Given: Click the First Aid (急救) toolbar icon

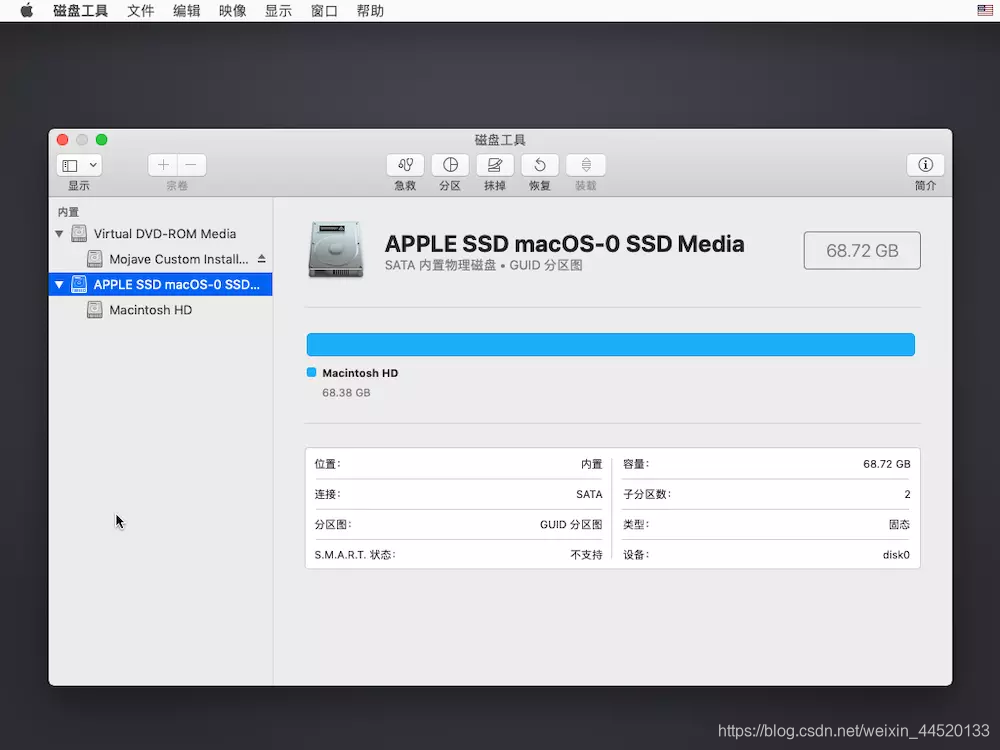Looking at the screenshot, I should point(405,165).
